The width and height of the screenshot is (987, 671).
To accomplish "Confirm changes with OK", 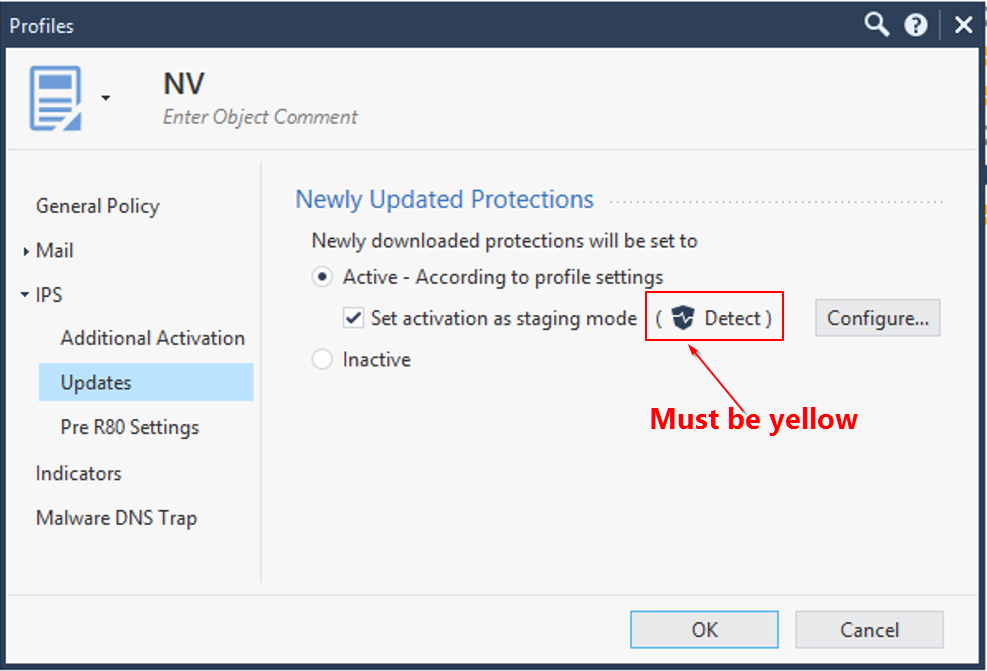I will [704, 629].
